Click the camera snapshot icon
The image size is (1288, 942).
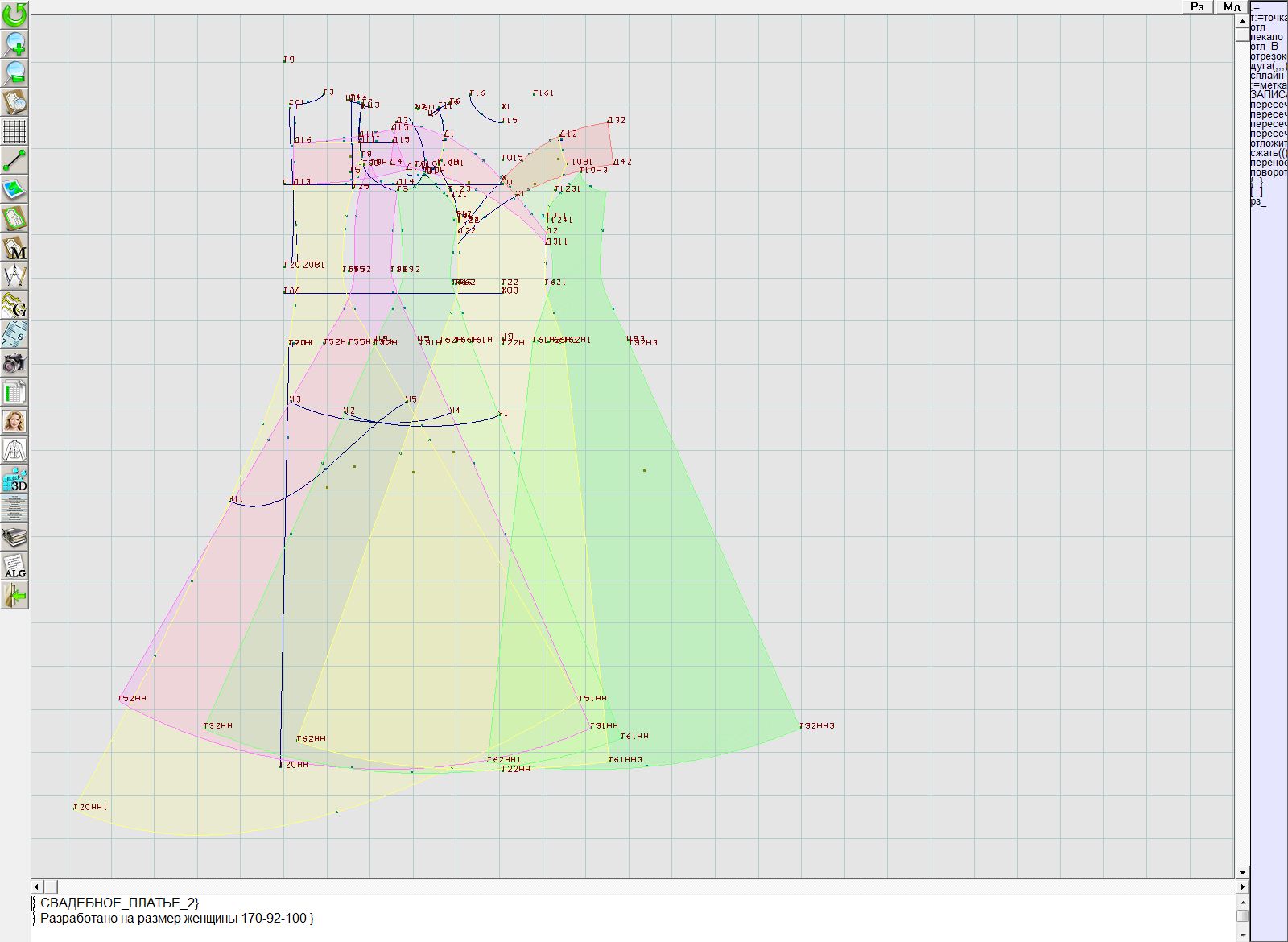click(x=14, y=363)
